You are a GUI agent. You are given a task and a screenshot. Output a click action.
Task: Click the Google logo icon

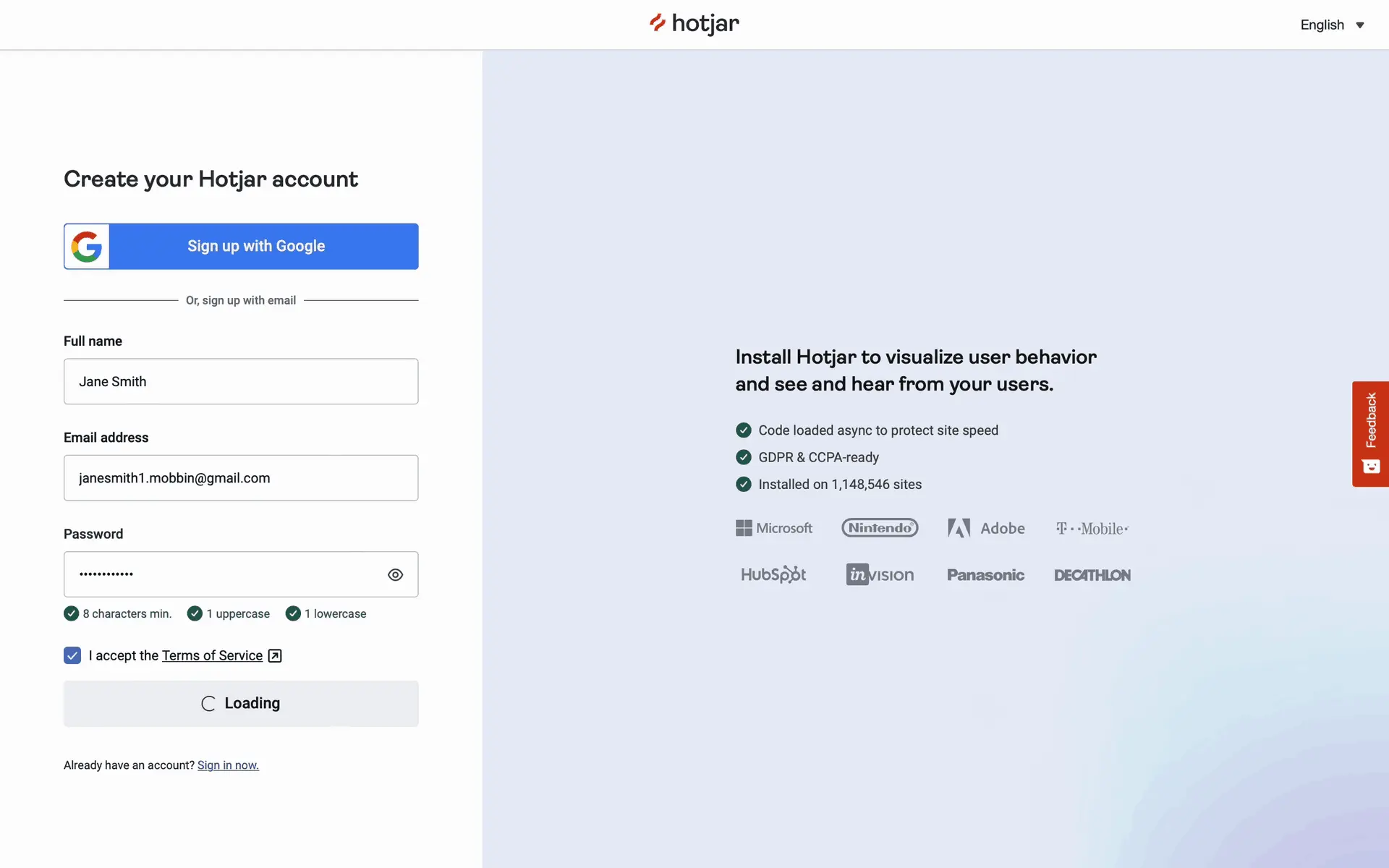tap(87, 247)
